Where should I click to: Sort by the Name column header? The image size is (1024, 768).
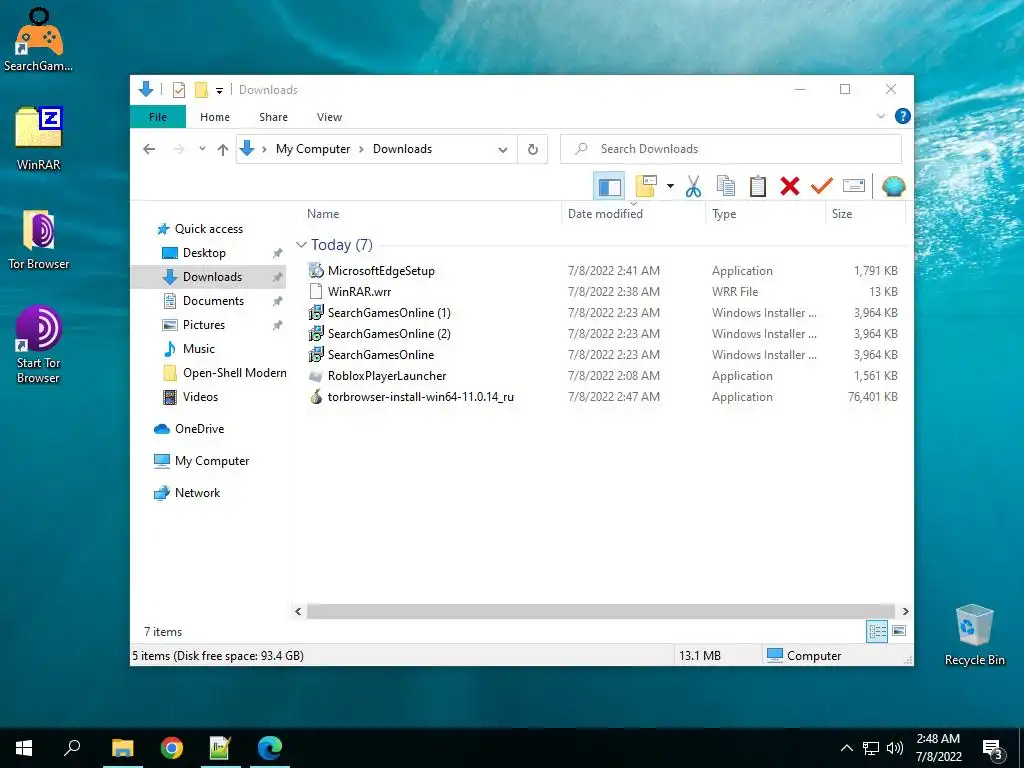[431, 214]
